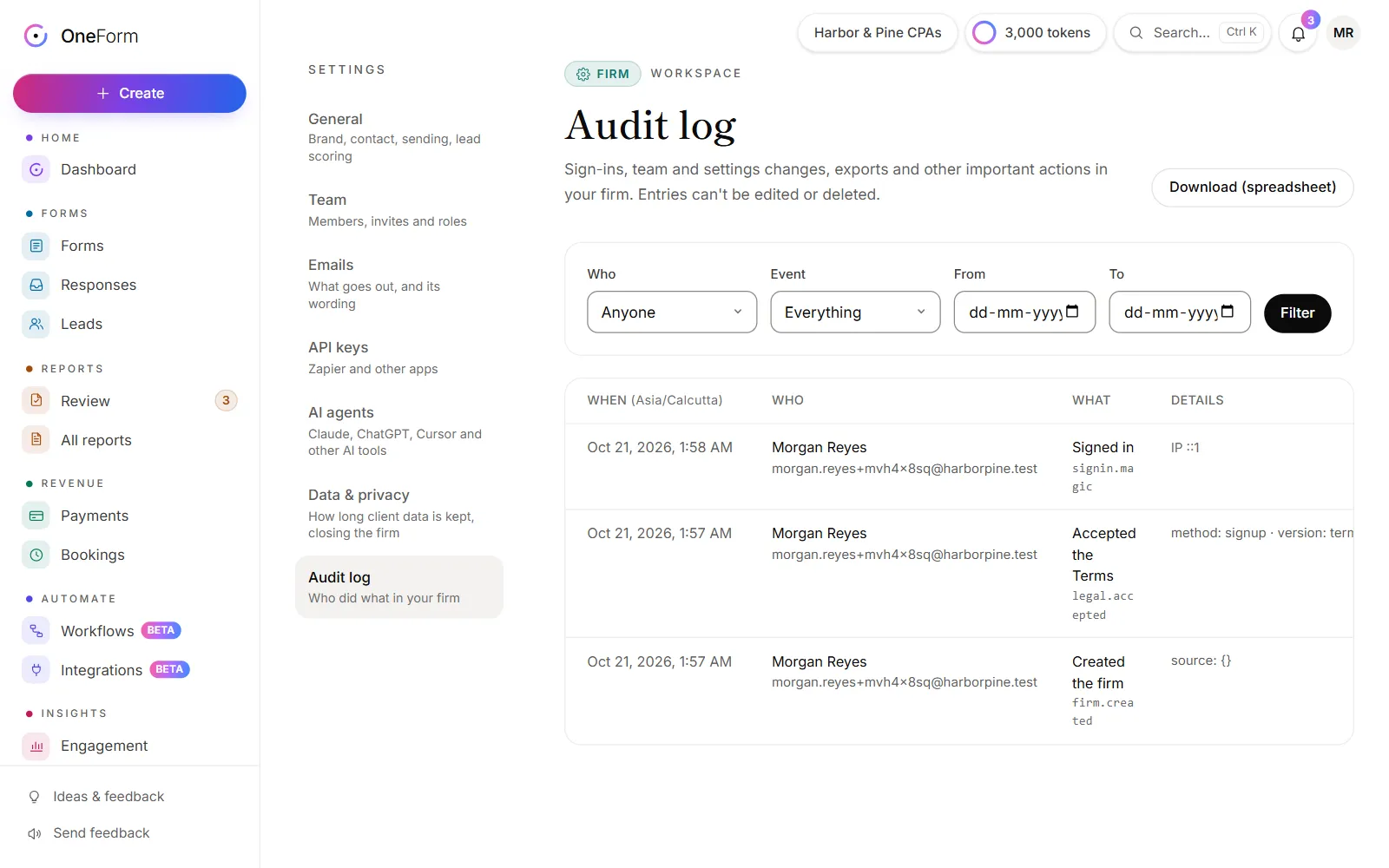Image resolution: width=1389 pixels, height=868 pixels.
Task: Open Responses inbox icon
Action: (x=36, y=286)
